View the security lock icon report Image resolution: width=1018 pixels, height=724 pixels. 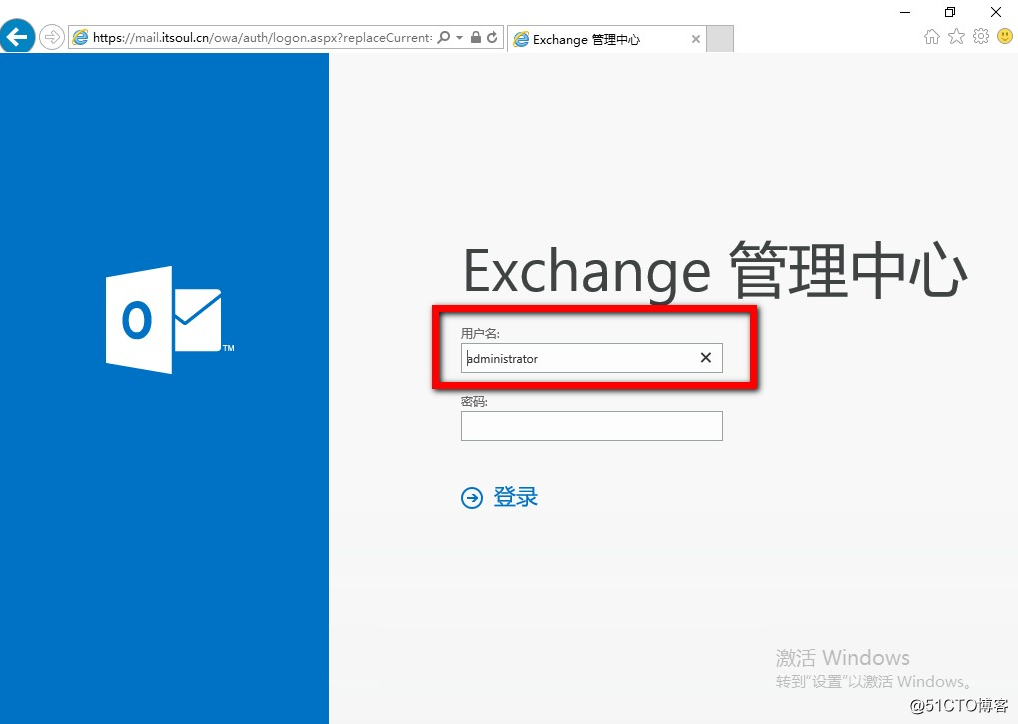tap(476, 37)
